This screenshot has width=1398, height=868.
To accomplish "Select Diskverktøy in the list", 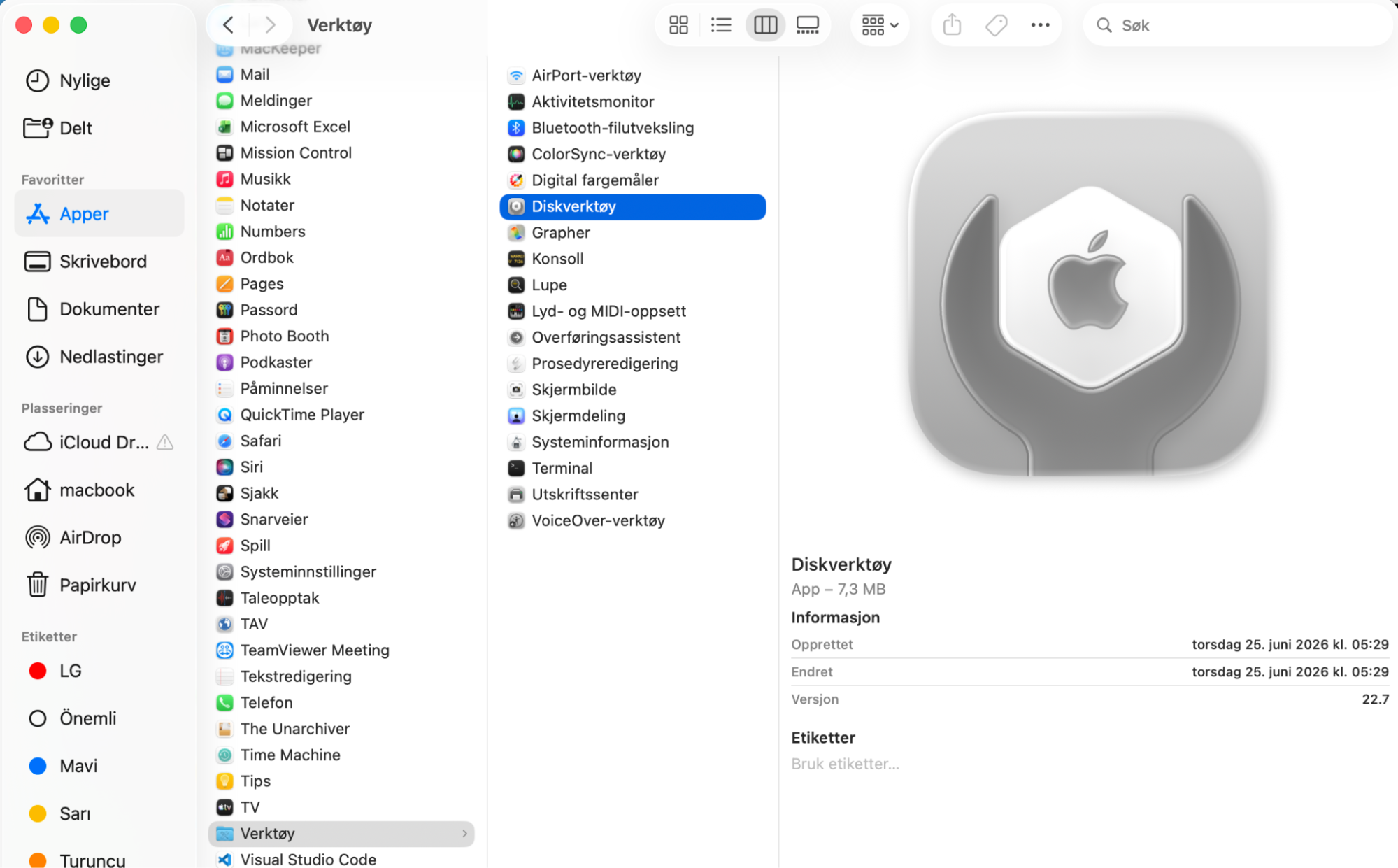I will click(632, 206).
